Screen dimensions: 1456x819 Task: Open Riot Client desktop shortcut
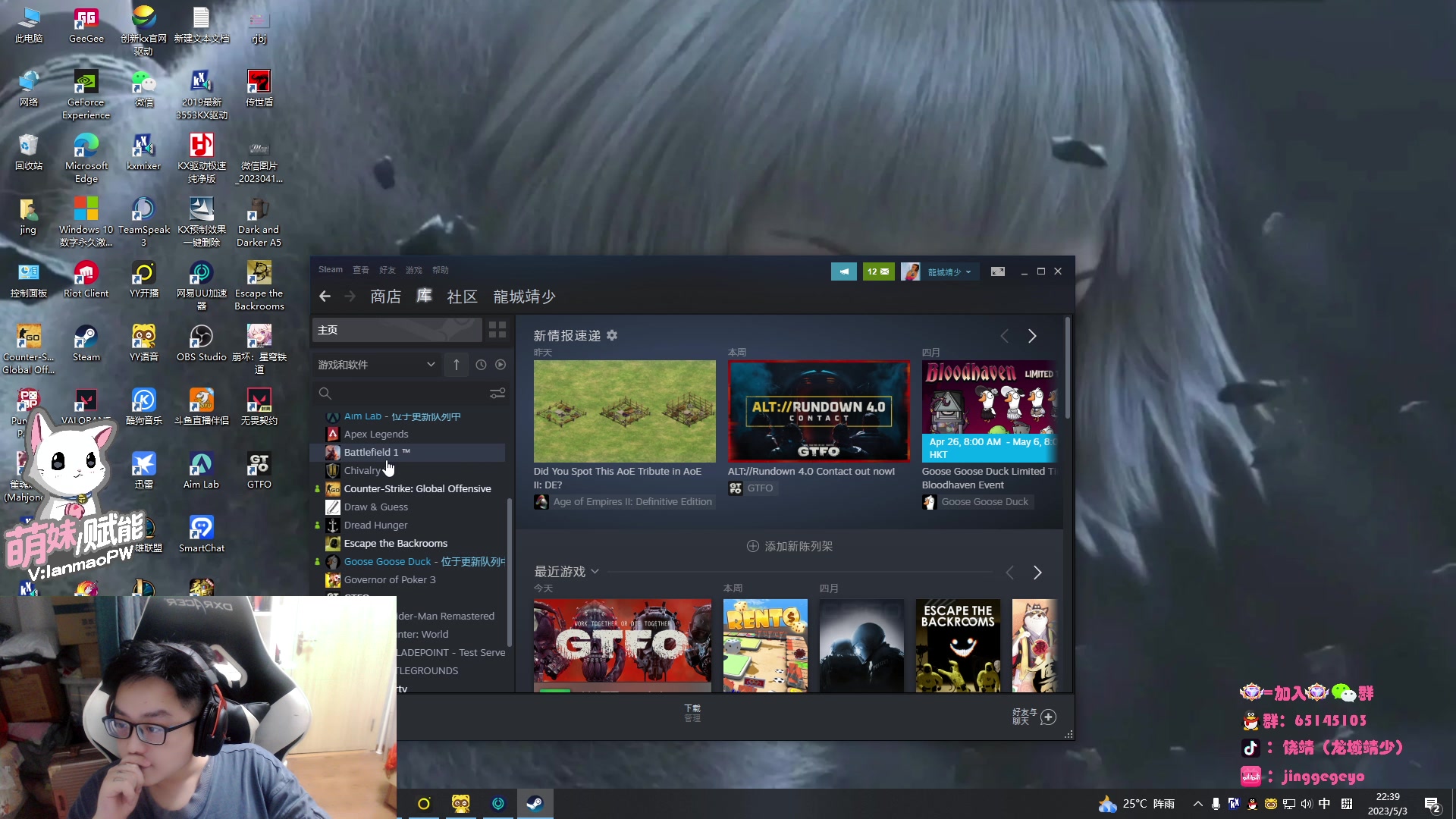tap(86, 280)
